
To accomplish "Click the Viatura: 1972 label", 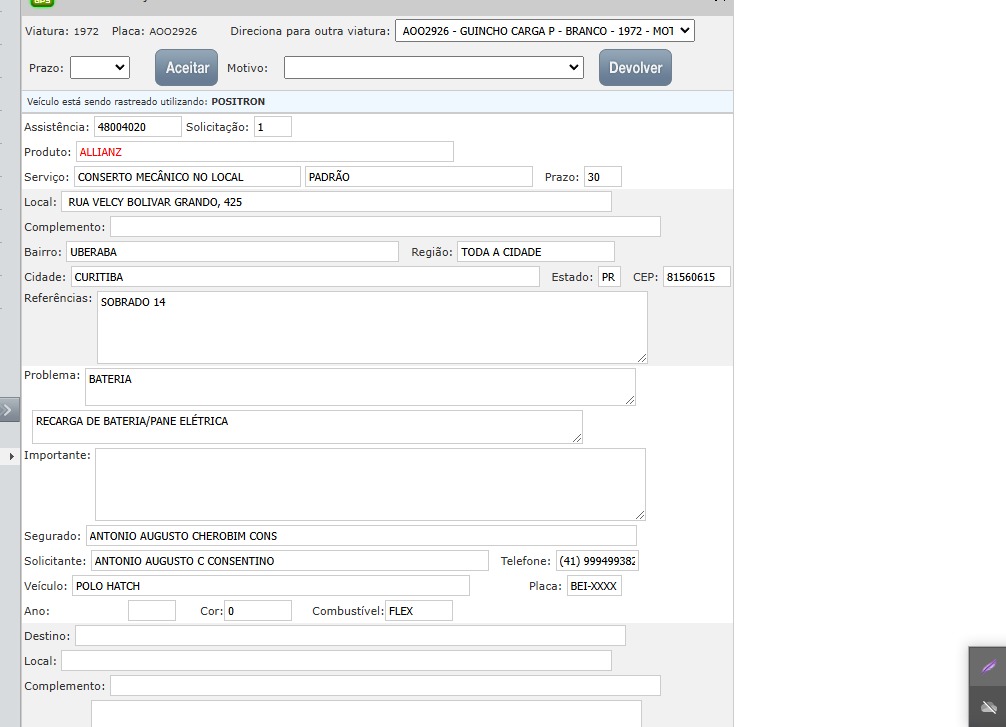I will [62, 31].
